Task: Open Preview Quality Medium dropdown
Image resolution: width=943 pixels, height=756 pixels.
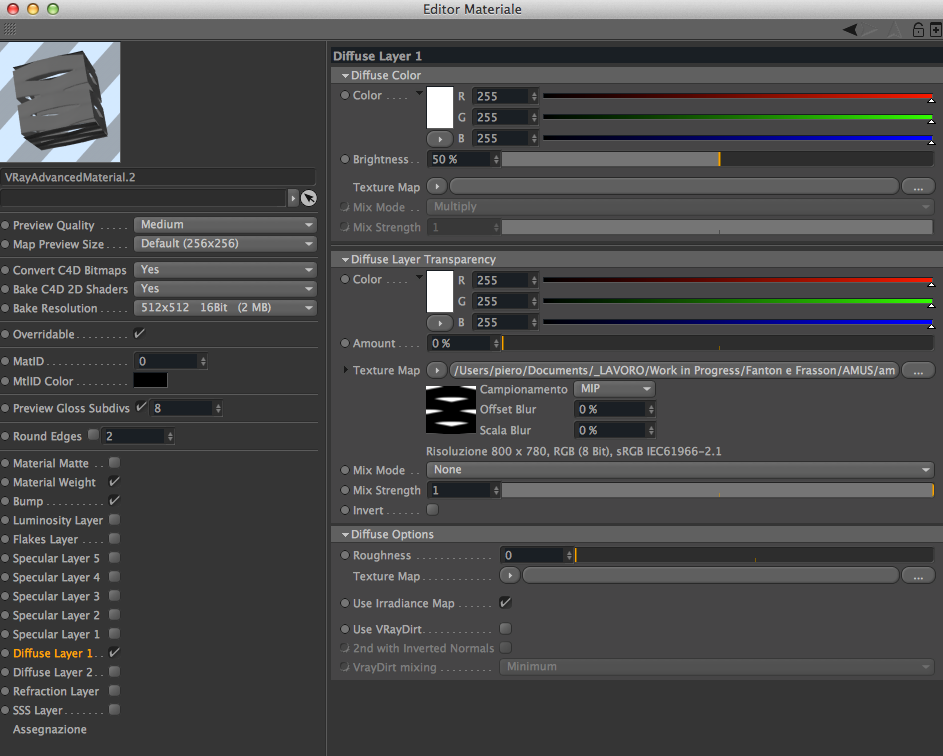Action: pos(225,225)
